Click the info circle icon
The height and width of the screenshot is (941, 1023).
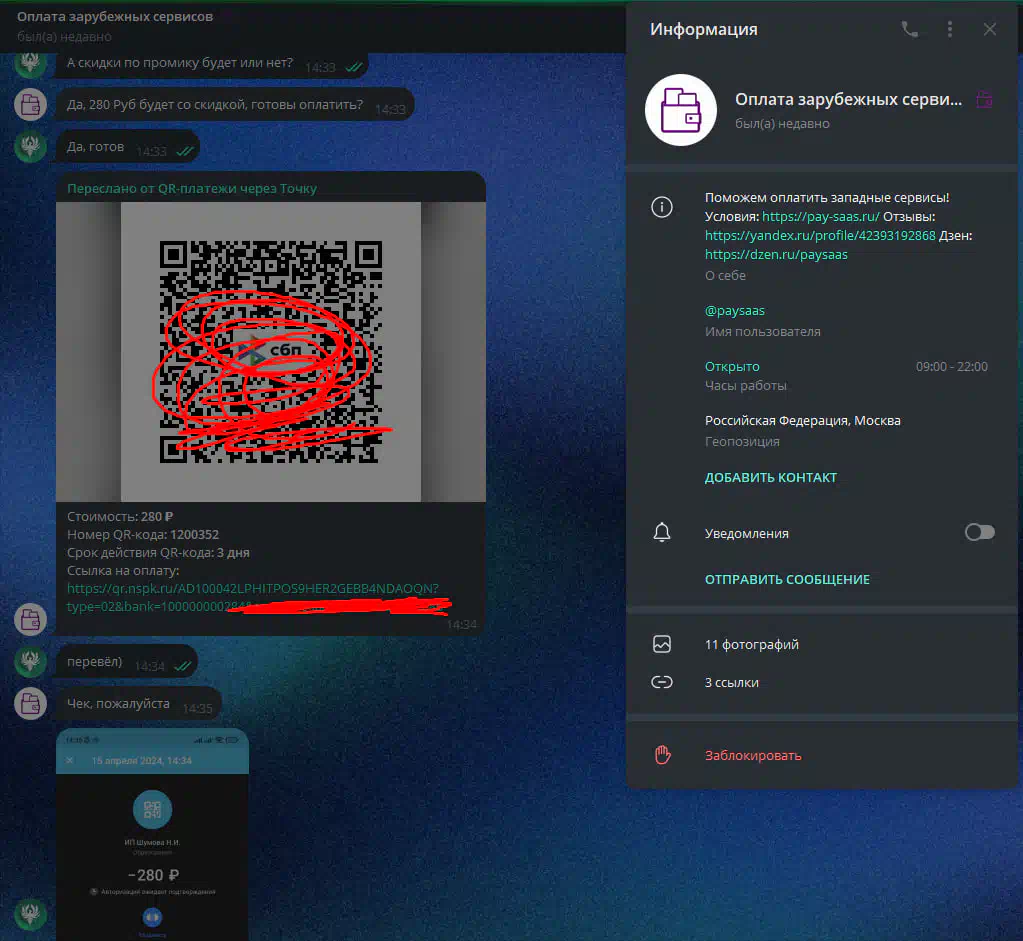coord(662,208)
